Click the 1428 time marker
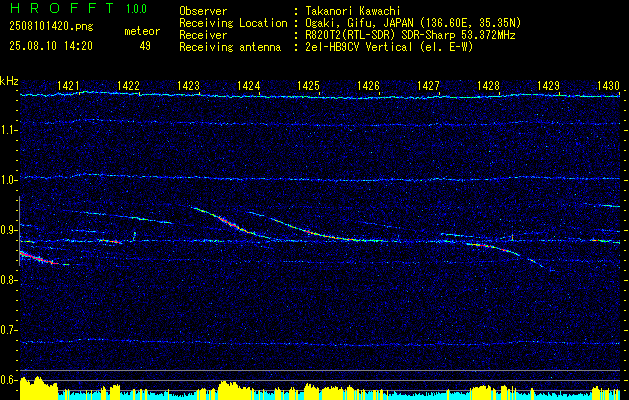This screenshot has height=400, width=629. [x=489, y=85]
